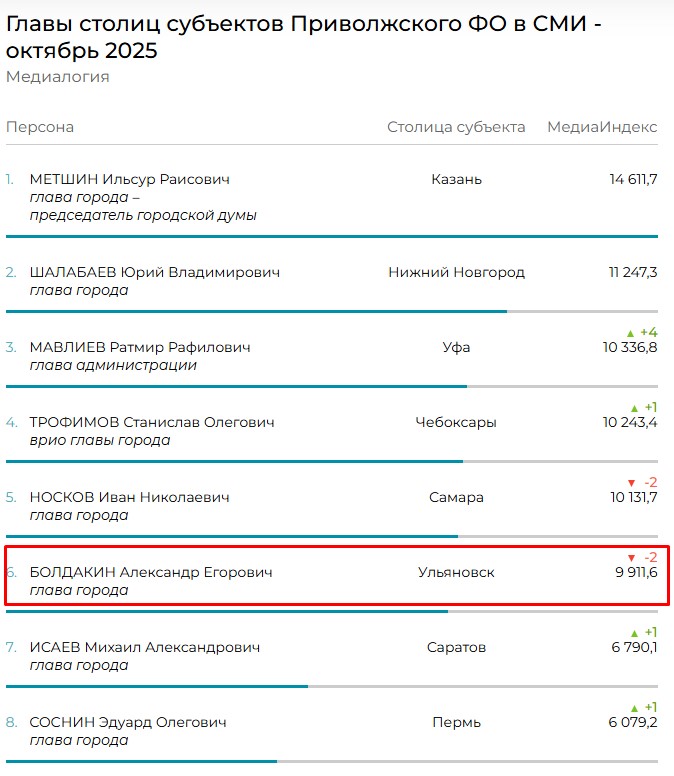
Task: Click the 14 611,7 MediaIndex value
Action: tap(633, 179)
